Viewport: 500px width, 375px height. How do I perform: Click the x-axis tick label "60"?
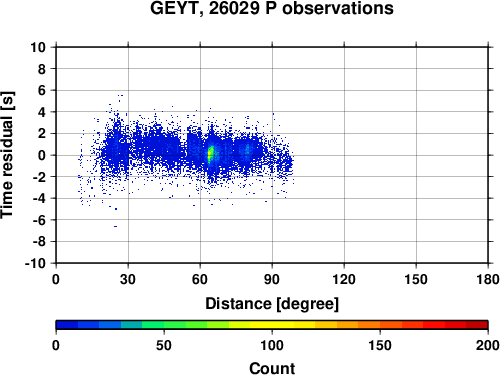pyautogui.click(x=200, y=279)
